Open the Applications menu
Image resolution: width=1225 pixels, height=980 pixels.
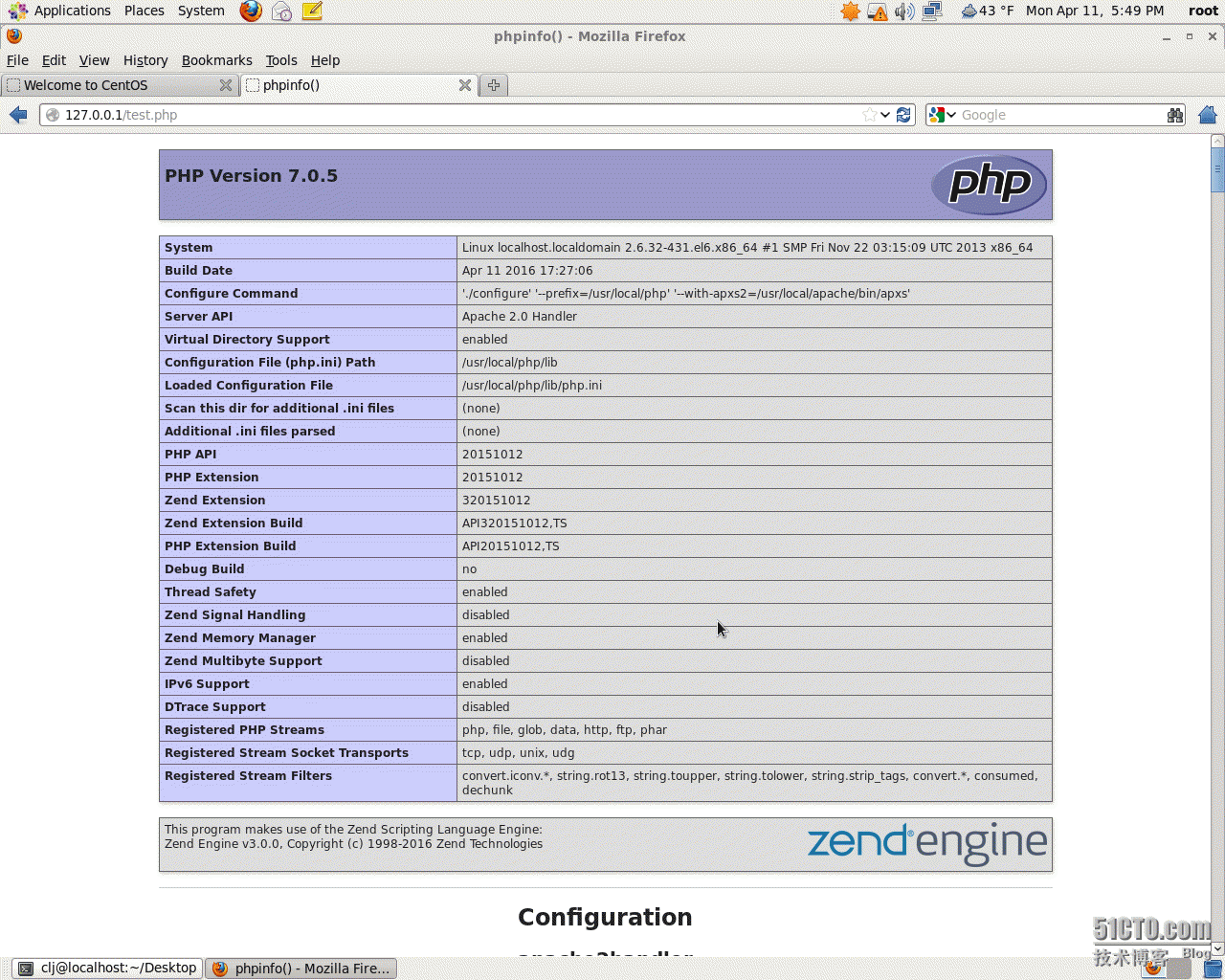pyautogui.click(x=73, y=11)
